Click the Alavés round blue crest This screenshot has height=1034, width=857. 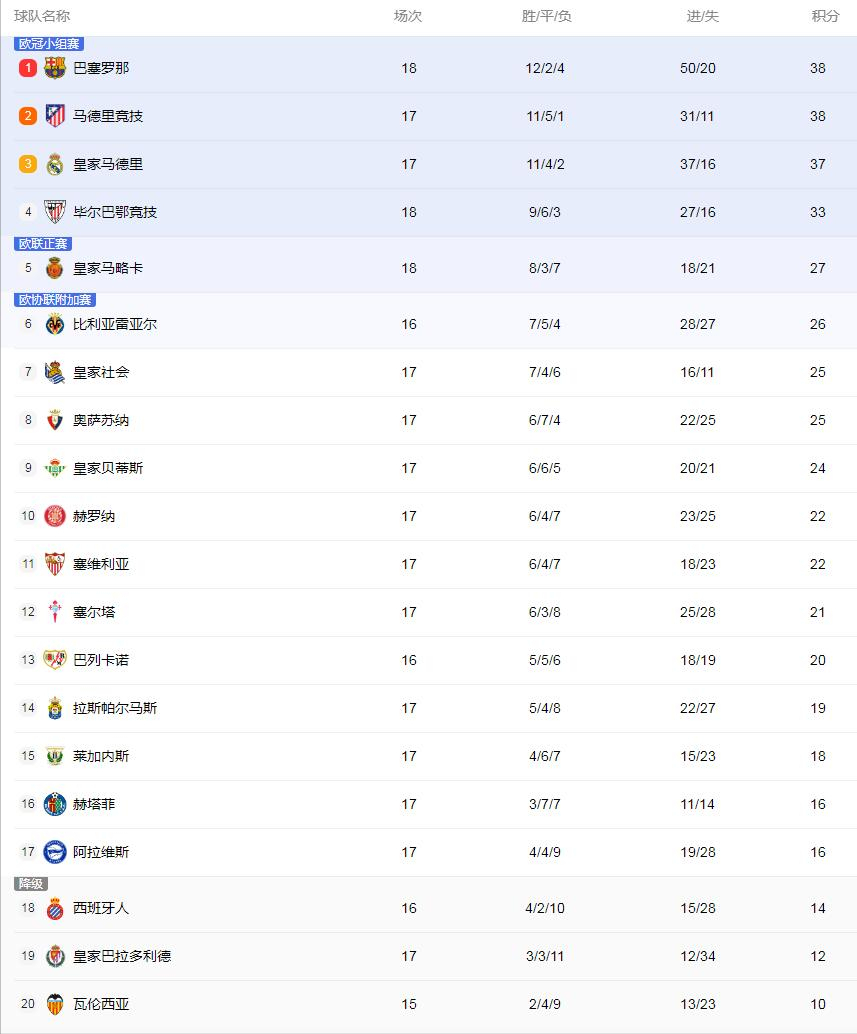click(x=55, y=852)
